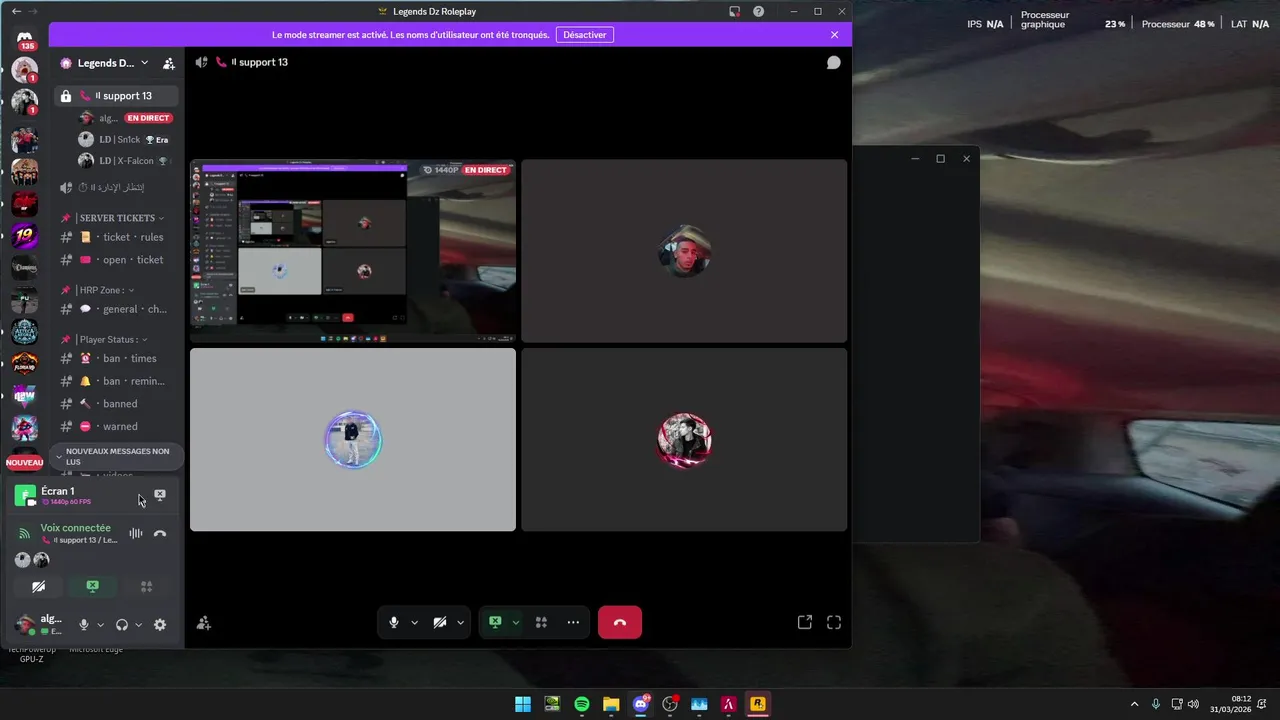This screenshot has height=720, width=1280.
Task: Open the EN DIRECT 1440P stream tile
Action: [x=353, y=250]
